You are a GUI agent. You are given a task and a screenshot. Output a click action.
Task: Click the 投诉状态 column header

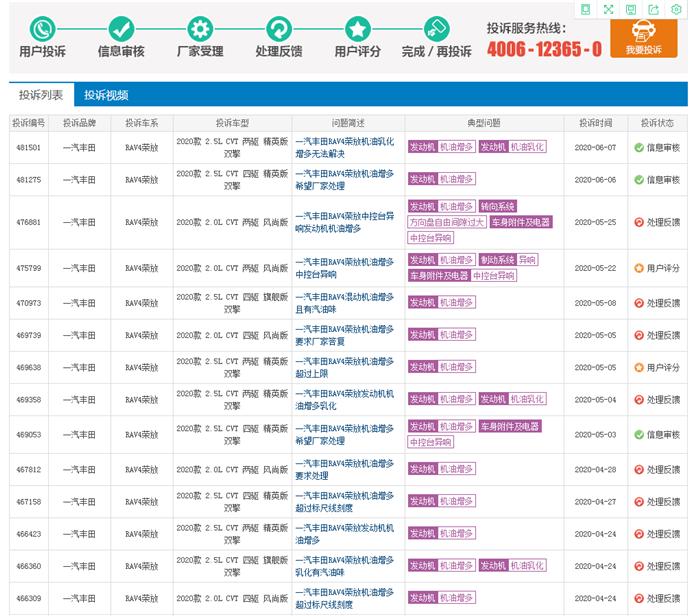657,123
